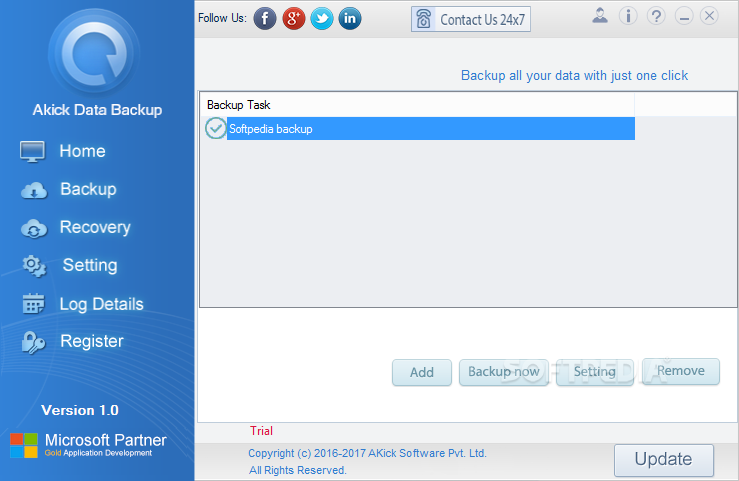The image size is (739, 481).
Task: Open the Facebook follow icon
Action: pos(265,19)
